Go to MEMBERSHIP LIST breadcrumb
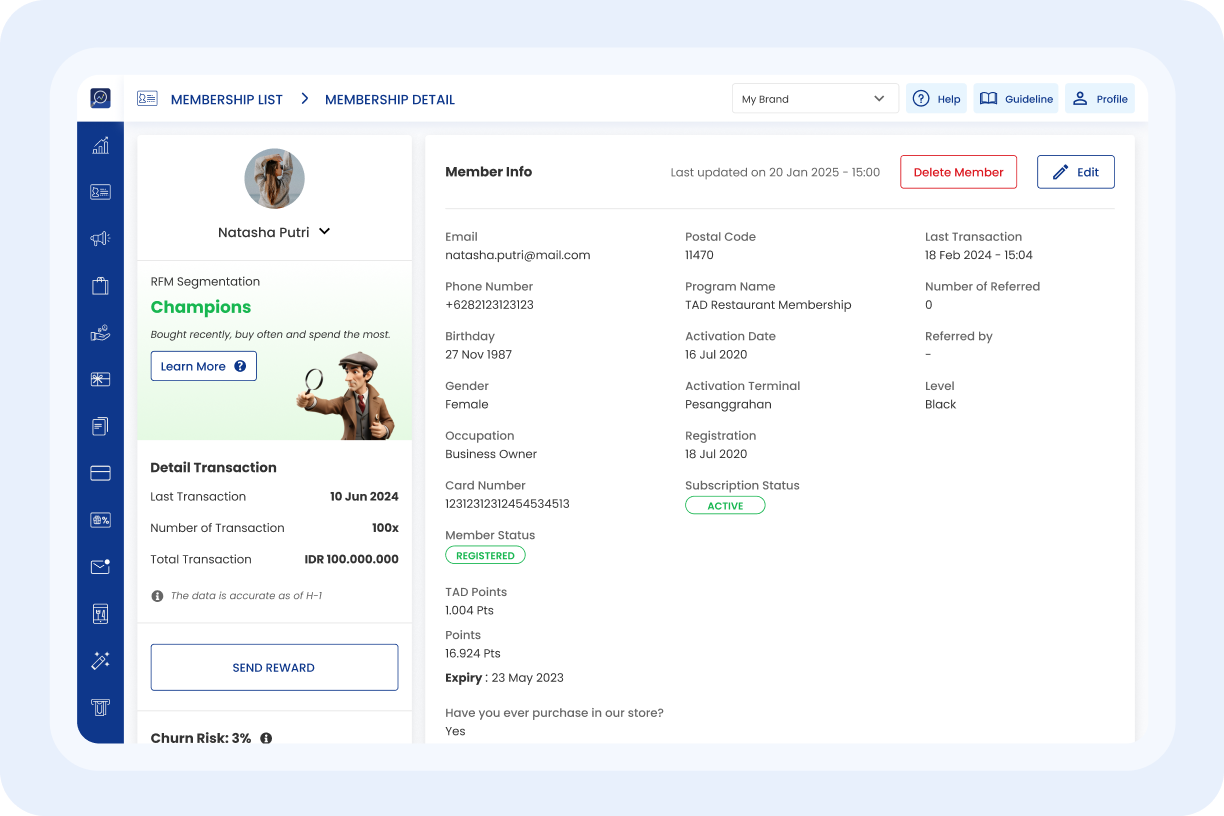1224x816 pixels. point(227,99)
